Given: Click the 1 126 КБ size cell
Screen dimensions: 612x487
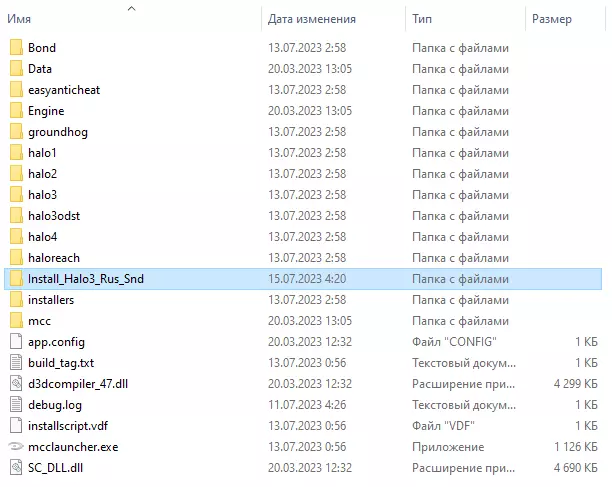Looking at the screenshot, I should coord(576,447).
